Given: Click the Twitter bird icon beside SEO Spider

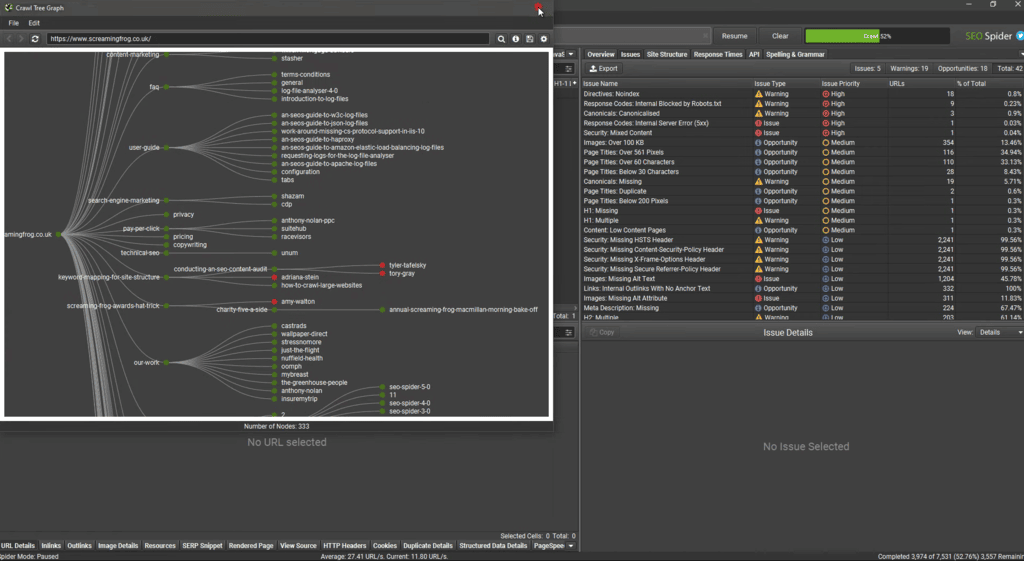Looking at the screenshot, I should (x=1019, y=36).
